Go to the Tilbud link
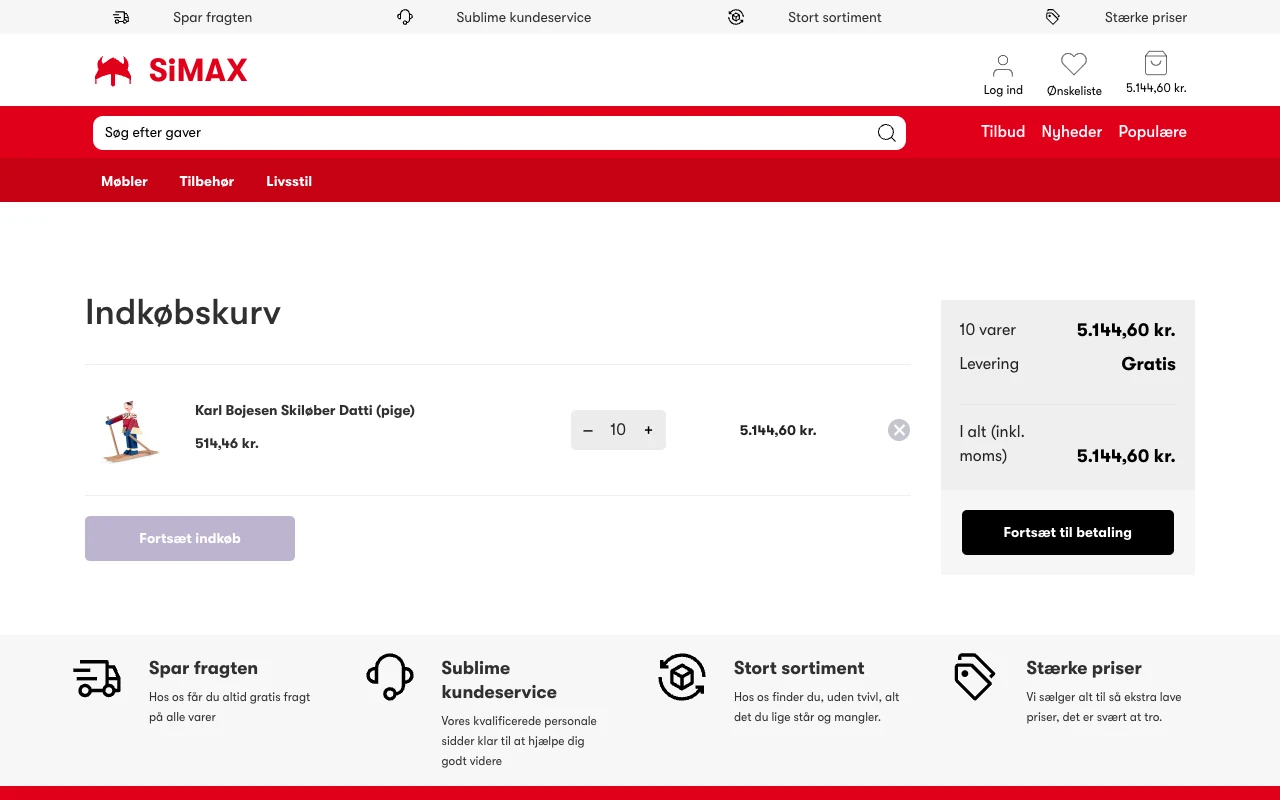1280x800 pixels. tap(1003, 132)
